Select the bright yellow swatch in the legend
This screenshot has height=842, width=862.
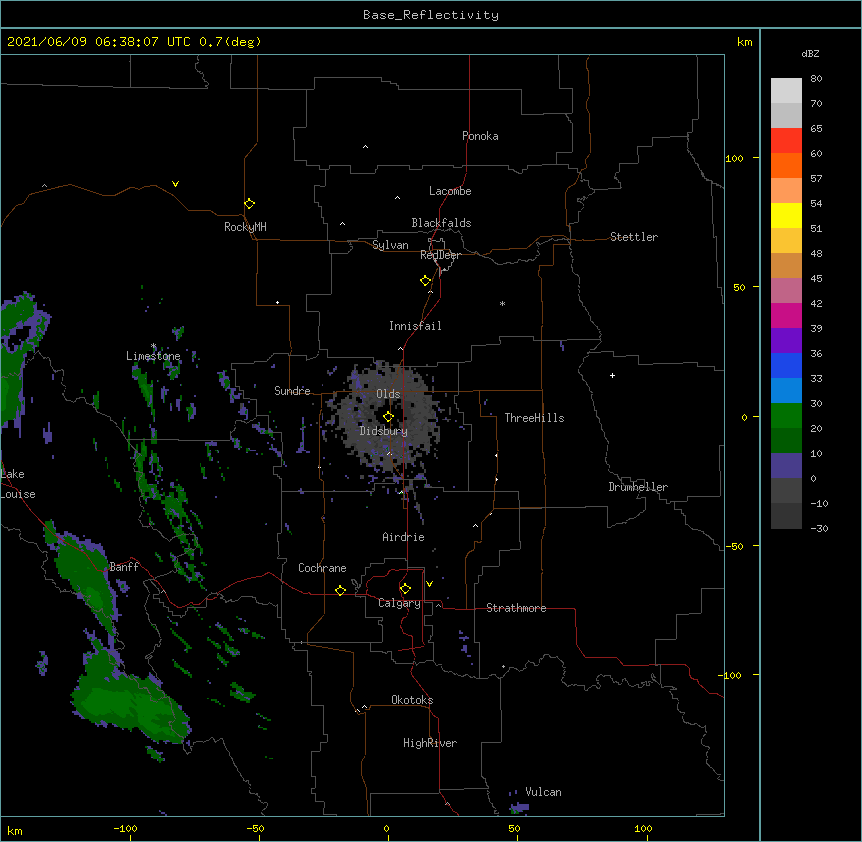pyautogui.click(x=786, y=215)
